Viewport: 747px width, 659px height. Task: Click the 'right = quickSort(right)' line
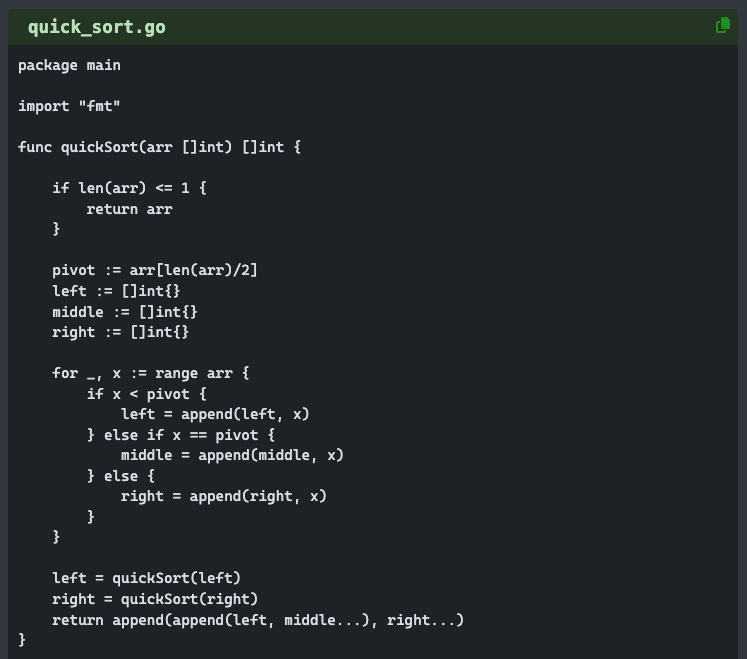(155, 599)
